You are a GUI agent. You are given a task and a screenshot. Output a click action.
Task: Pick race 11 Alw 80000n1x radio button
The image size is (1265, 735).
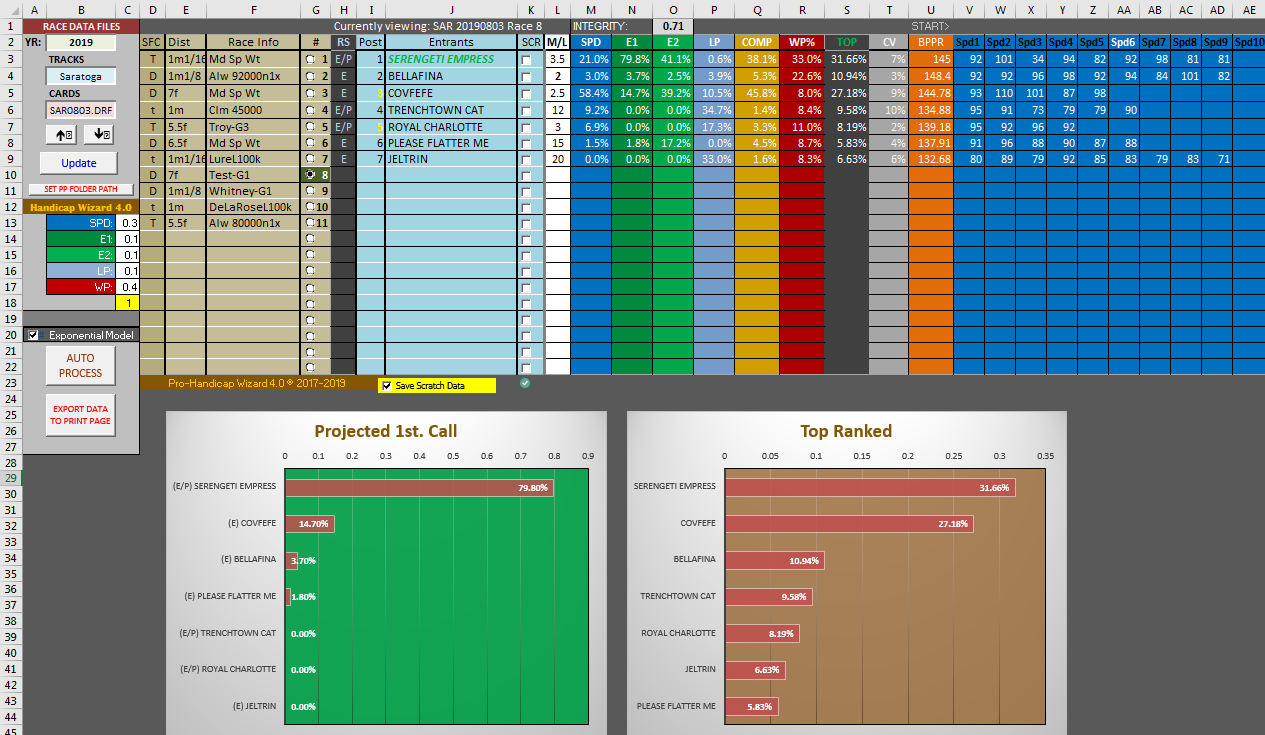point(310,223)
